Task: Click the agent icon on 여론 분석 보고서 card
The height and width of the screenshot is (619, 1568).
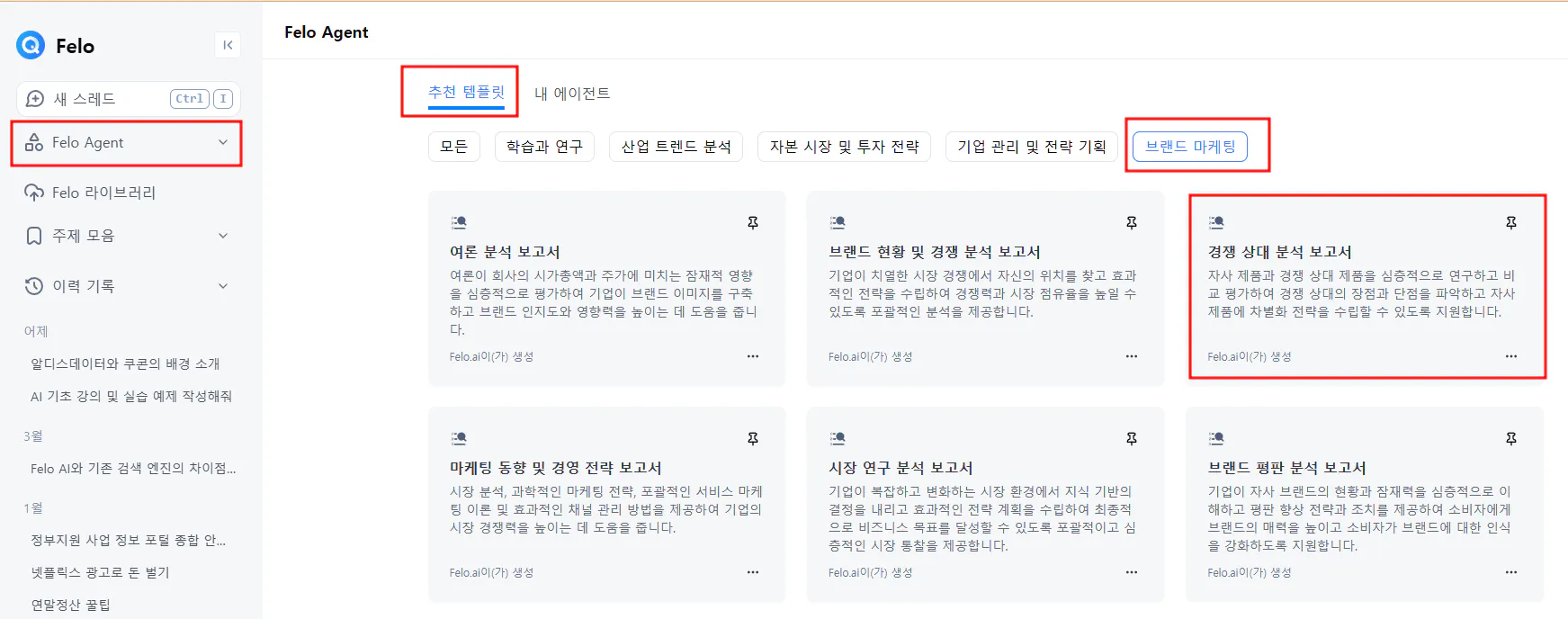Action: 459,222
